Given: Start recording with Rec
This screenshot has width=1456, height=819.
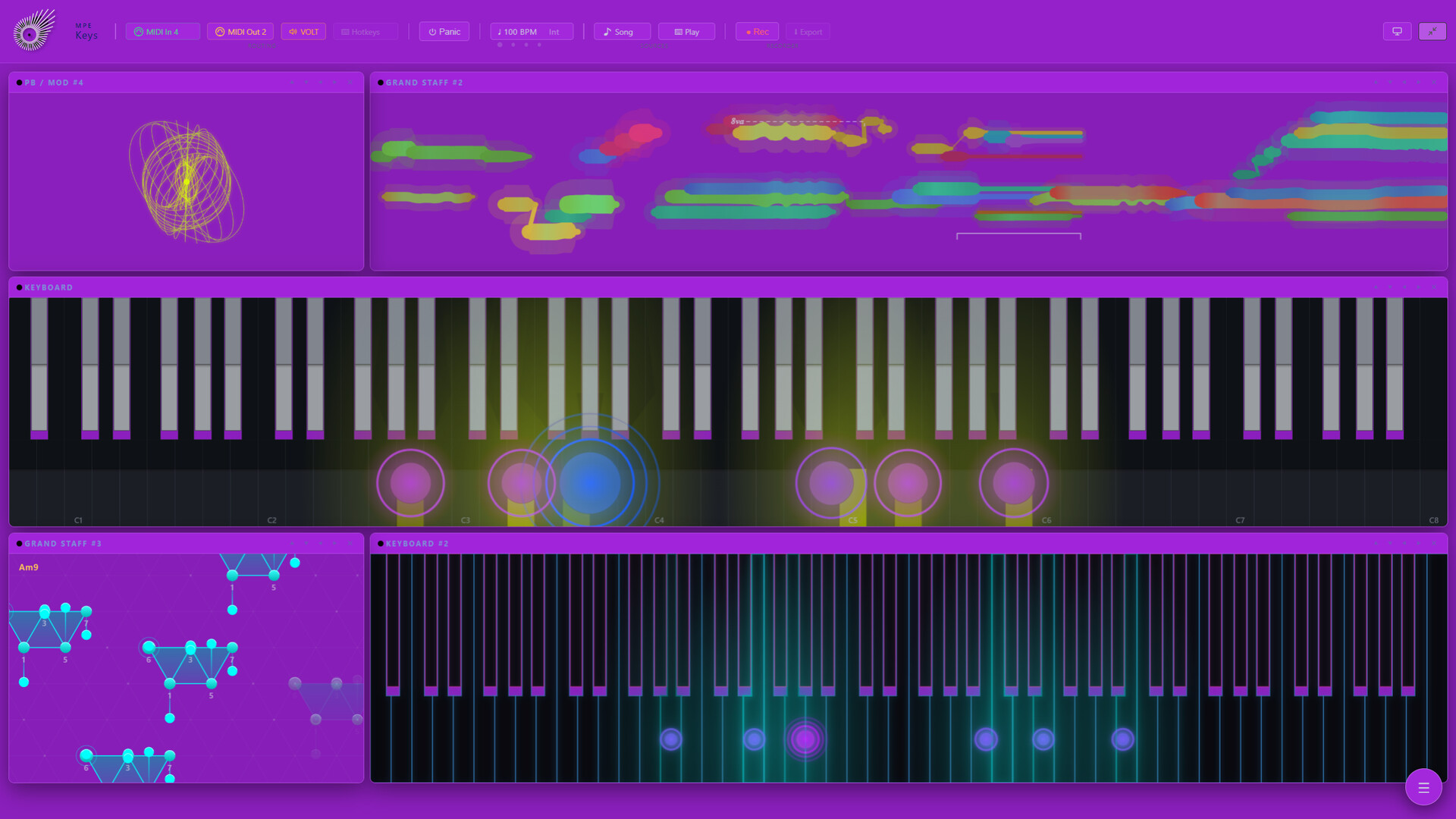Looking at the screenshot, I should point(757,32).
